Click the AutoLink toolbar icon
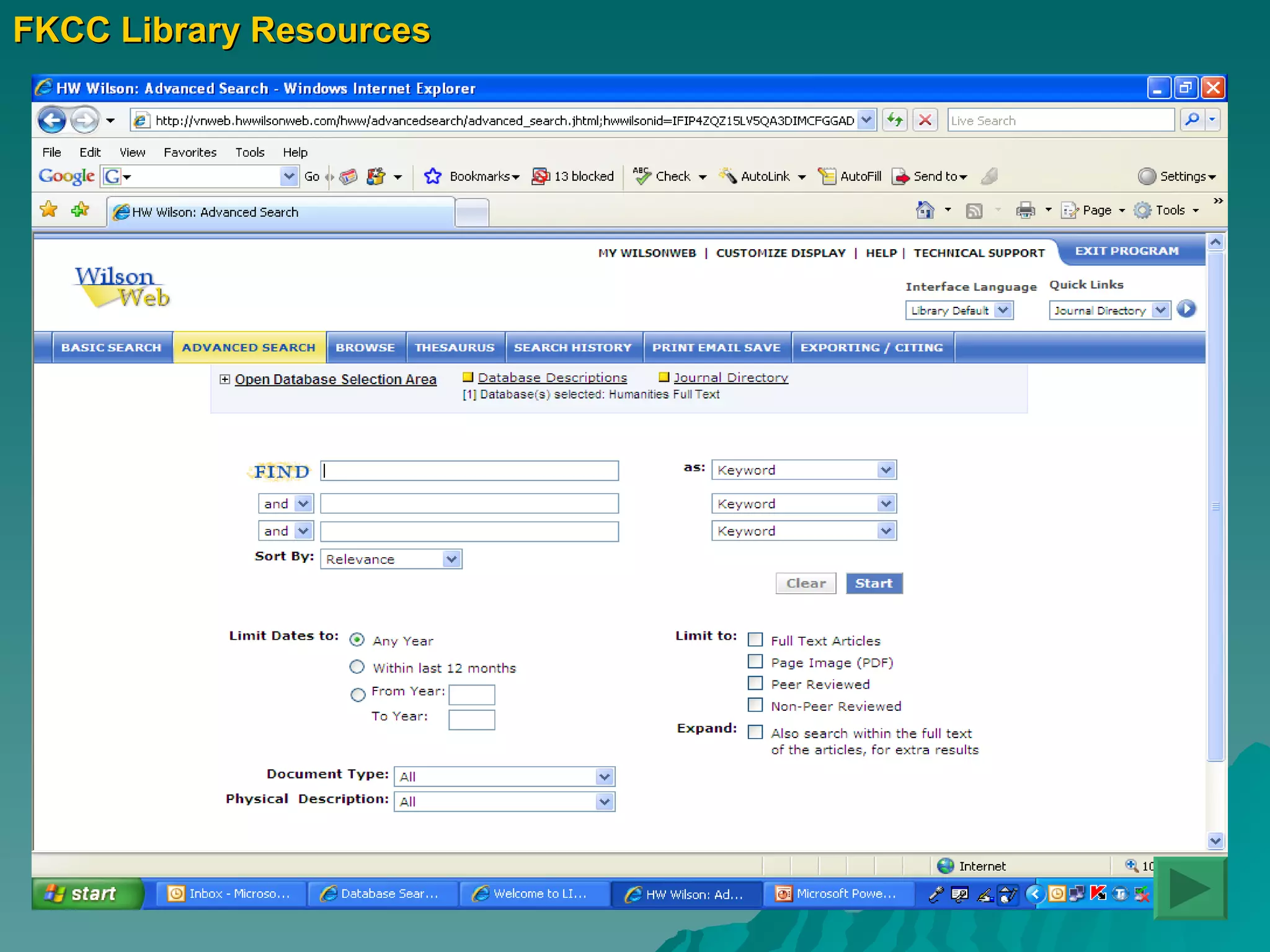 tap(728, 176)
